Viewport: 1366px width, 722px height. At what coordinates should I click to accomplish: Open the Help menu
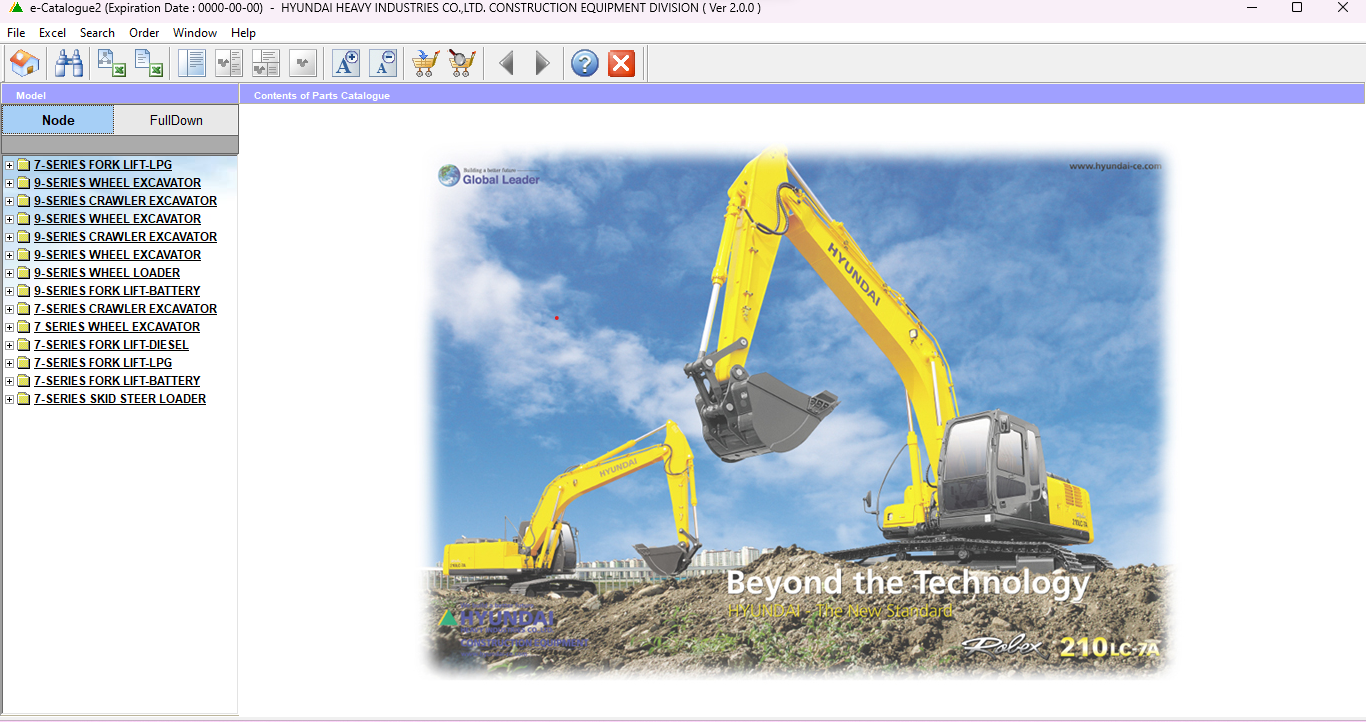[243, 33]
